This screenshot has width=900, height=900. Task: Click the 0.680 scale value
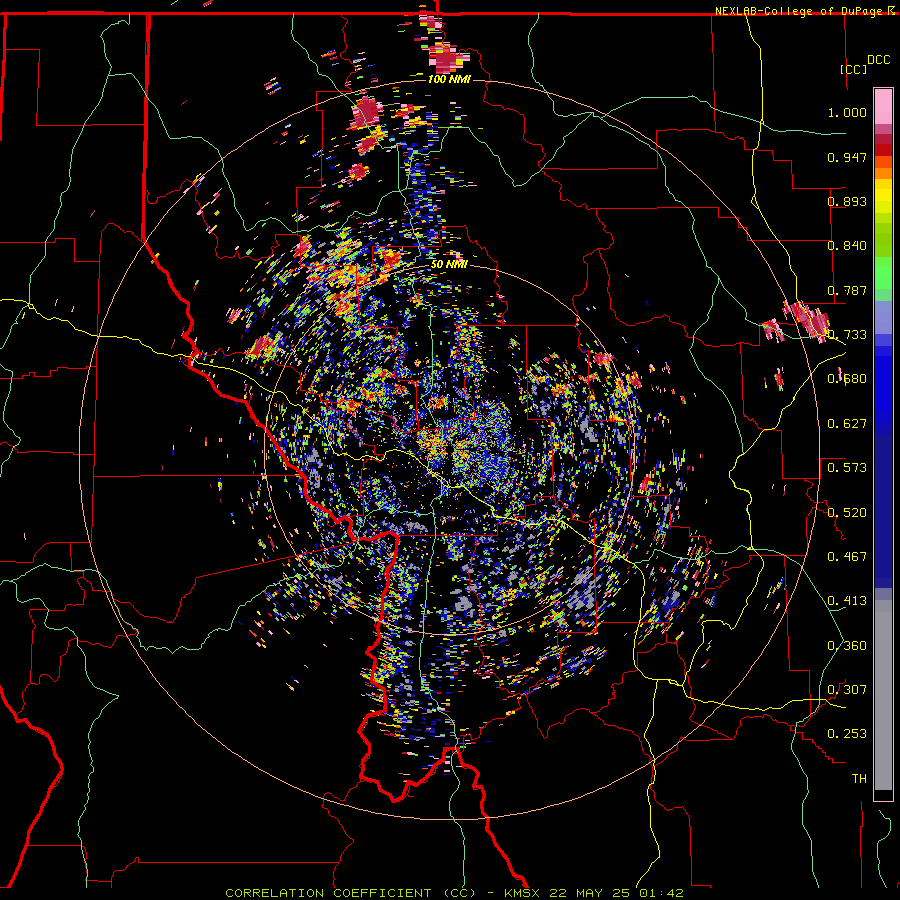[x=847, y=379]
